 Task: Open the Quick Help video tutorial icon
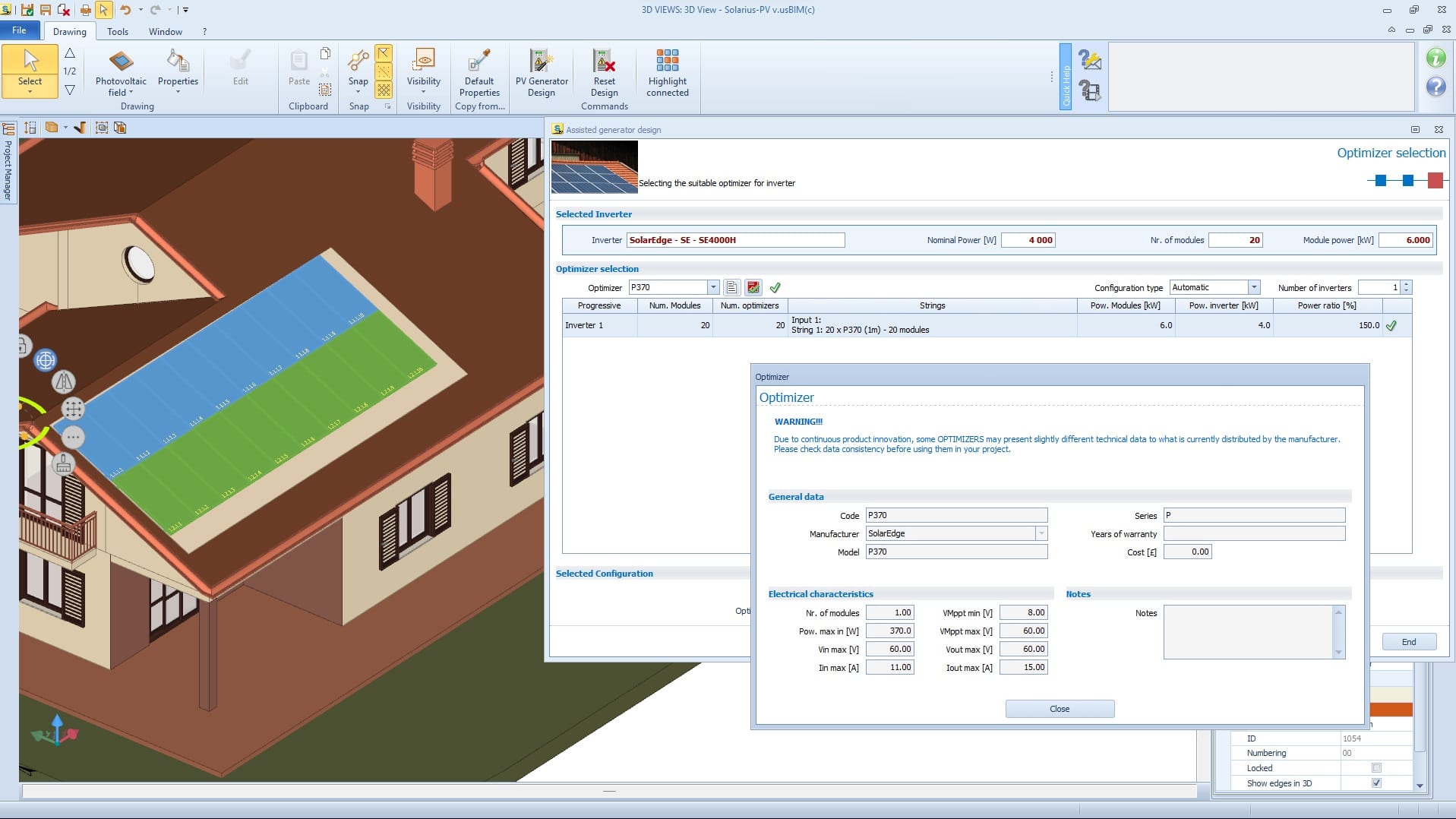coord(1090,90)
